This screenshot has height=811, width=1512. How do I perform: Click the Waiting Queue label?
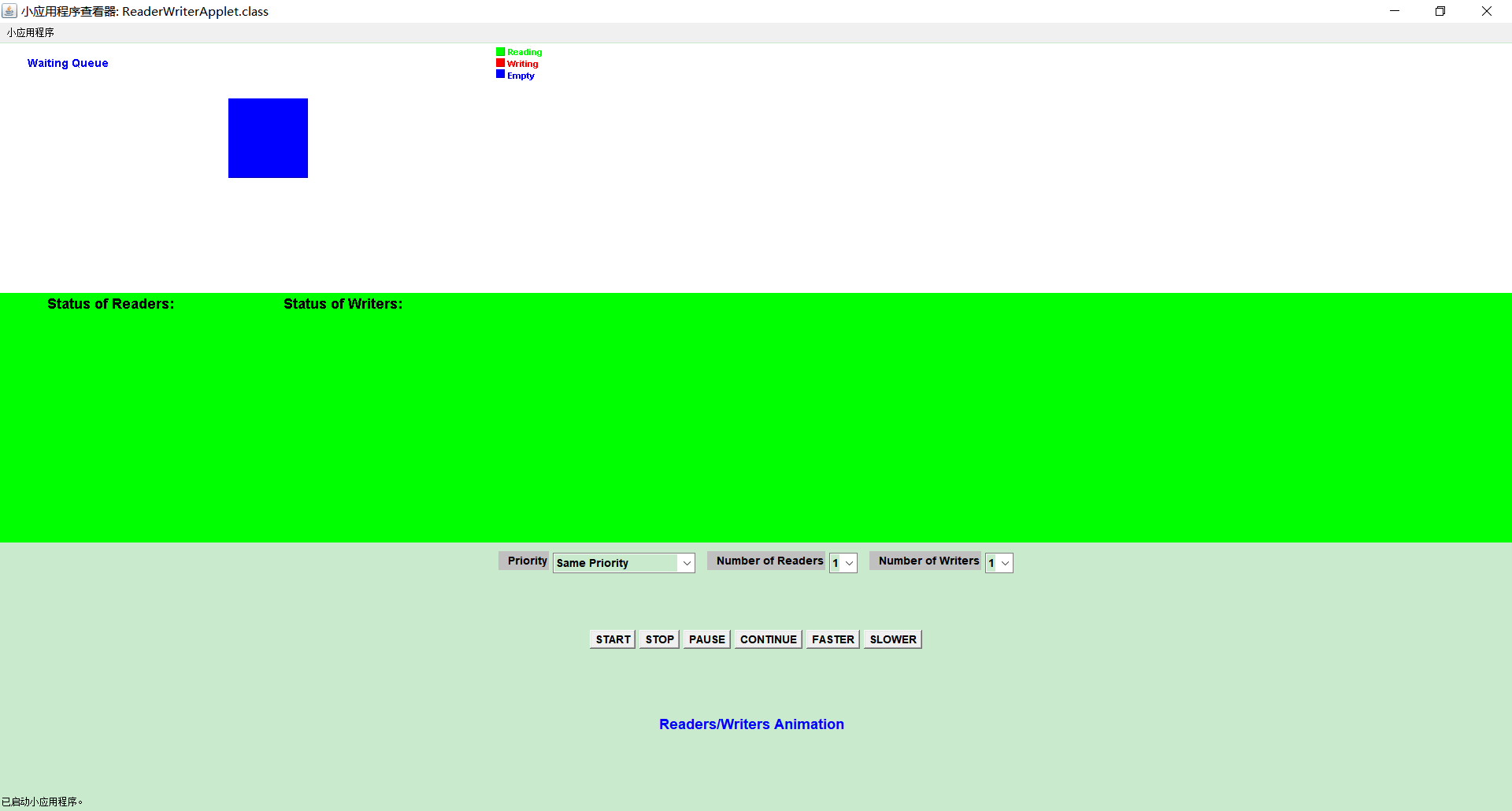68,63
